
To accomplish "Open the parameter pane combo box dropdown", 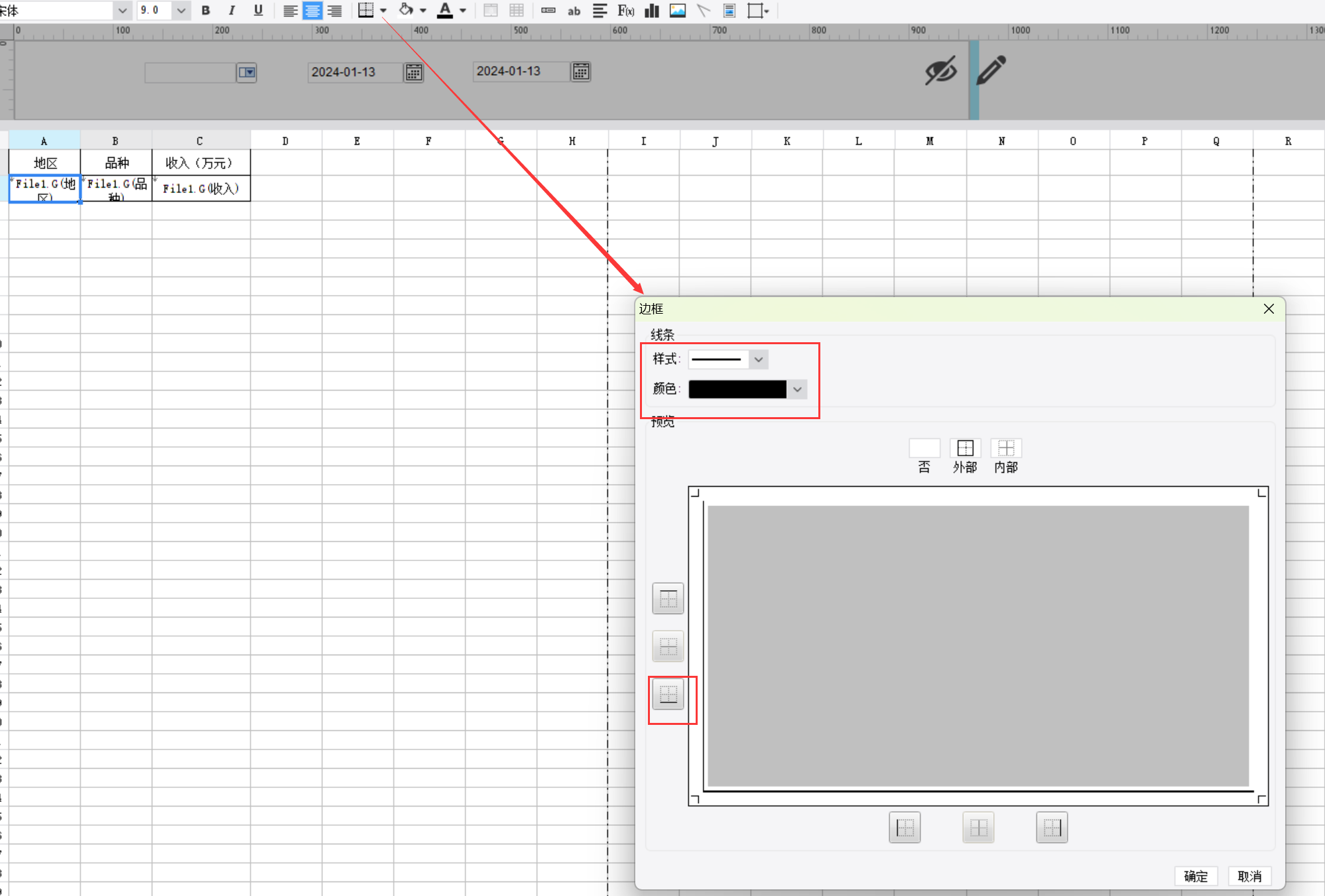I will pos(247,72).
